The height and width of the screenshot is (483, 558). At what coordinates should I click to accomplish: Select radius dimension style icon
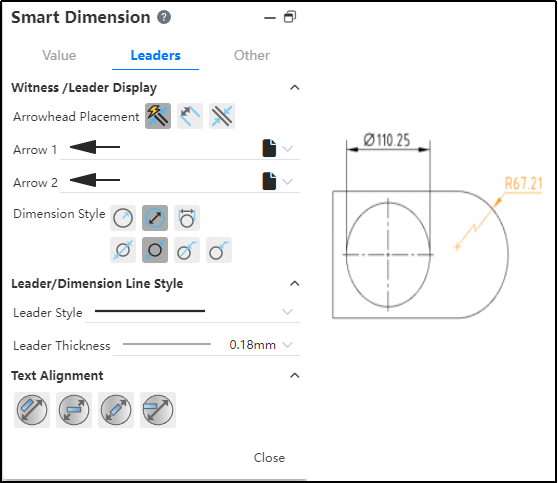click(123, 218)
